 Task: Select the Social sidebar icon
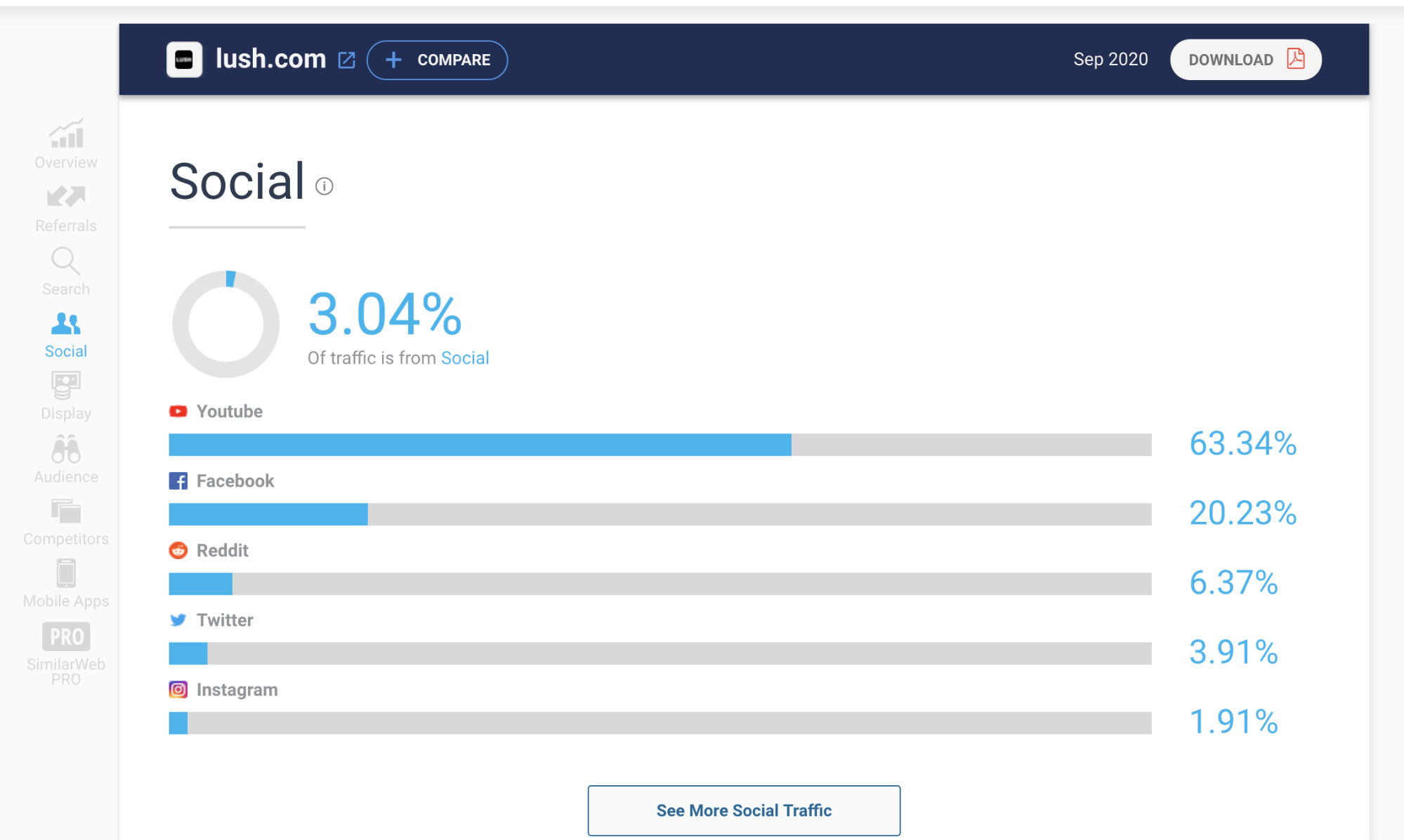click(x=66, y=323)
